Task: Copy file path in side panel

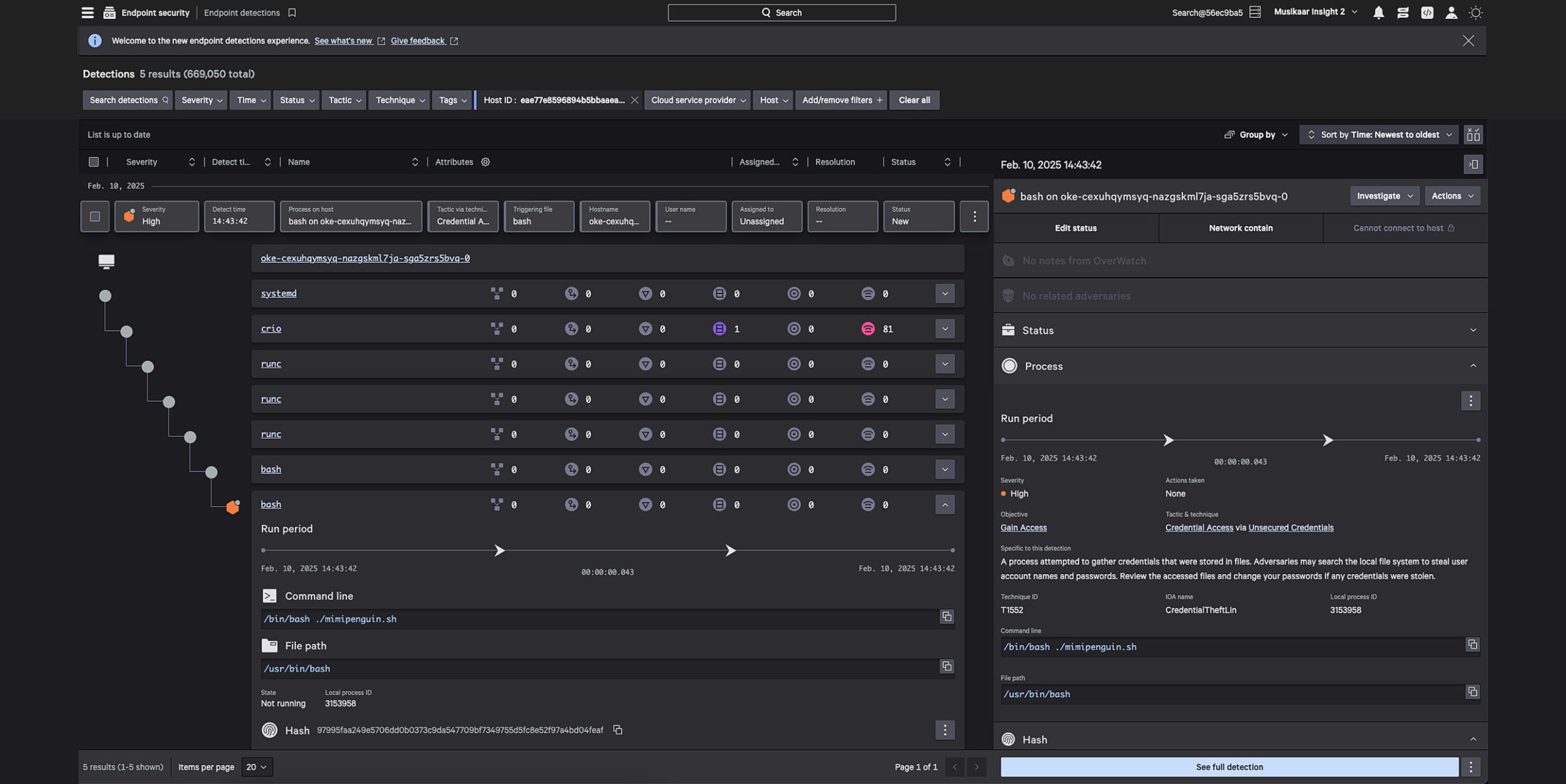Action: click(x=1472, y=692)
